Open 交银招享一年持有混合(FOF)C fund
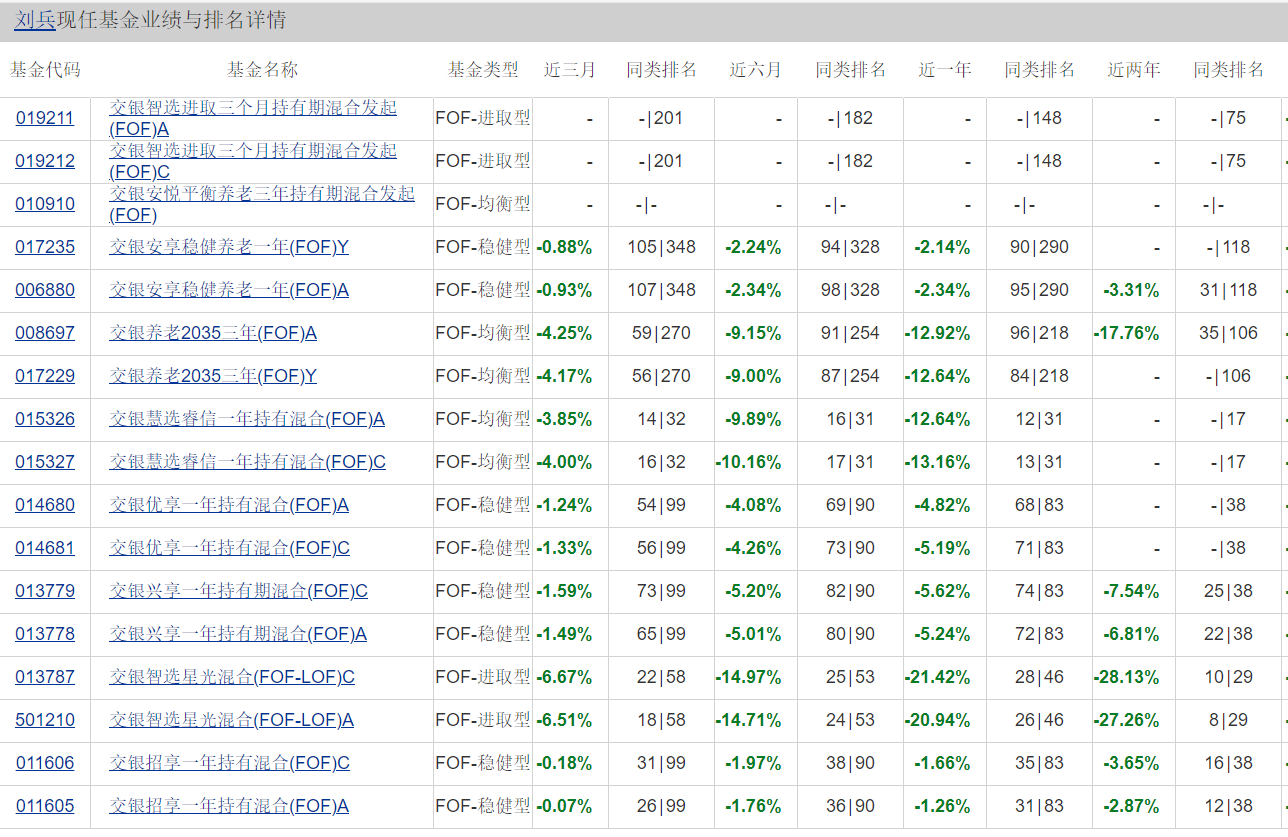The image size is (1288, 837). pyautogui.click(x=229, y=763)
